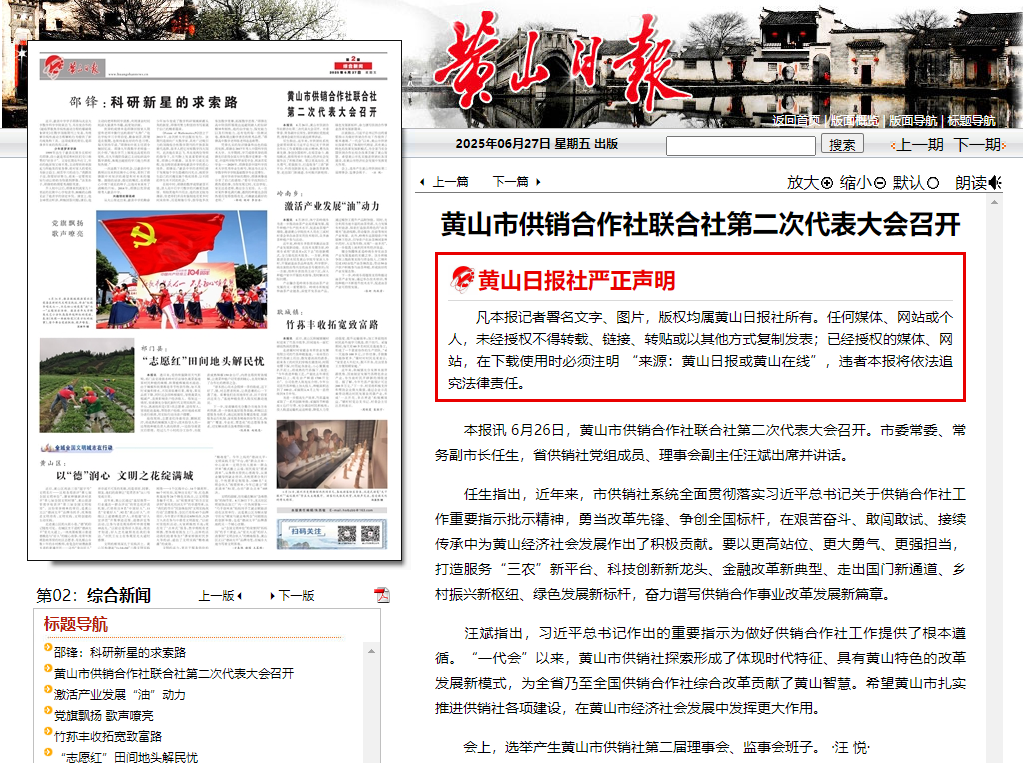Click the arrow before 上一期
The width and height of the screenshot is (1023, 763).
(893, 146)
